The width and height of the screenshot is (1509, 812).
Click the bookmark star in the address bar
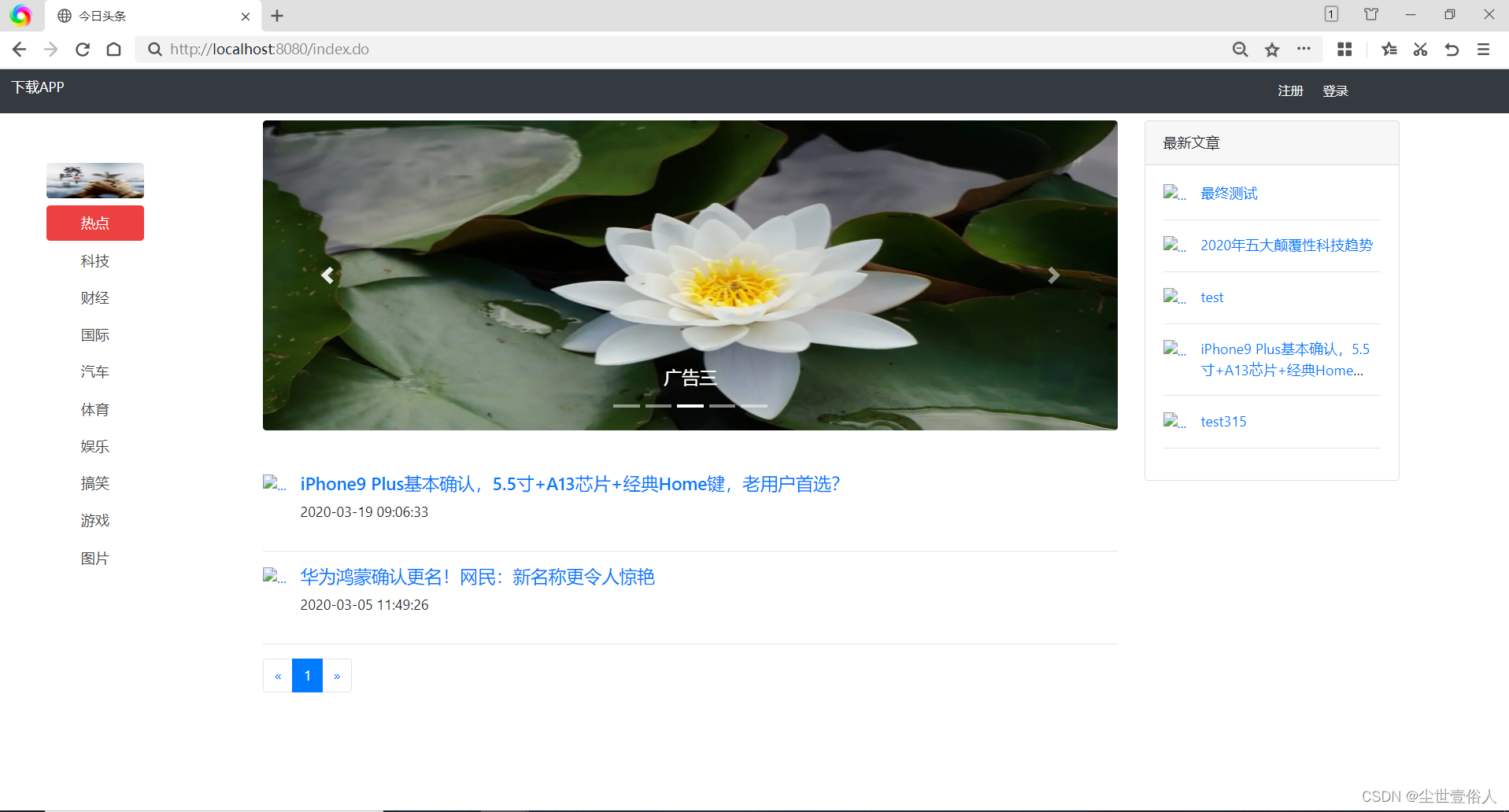(1271, 49)
